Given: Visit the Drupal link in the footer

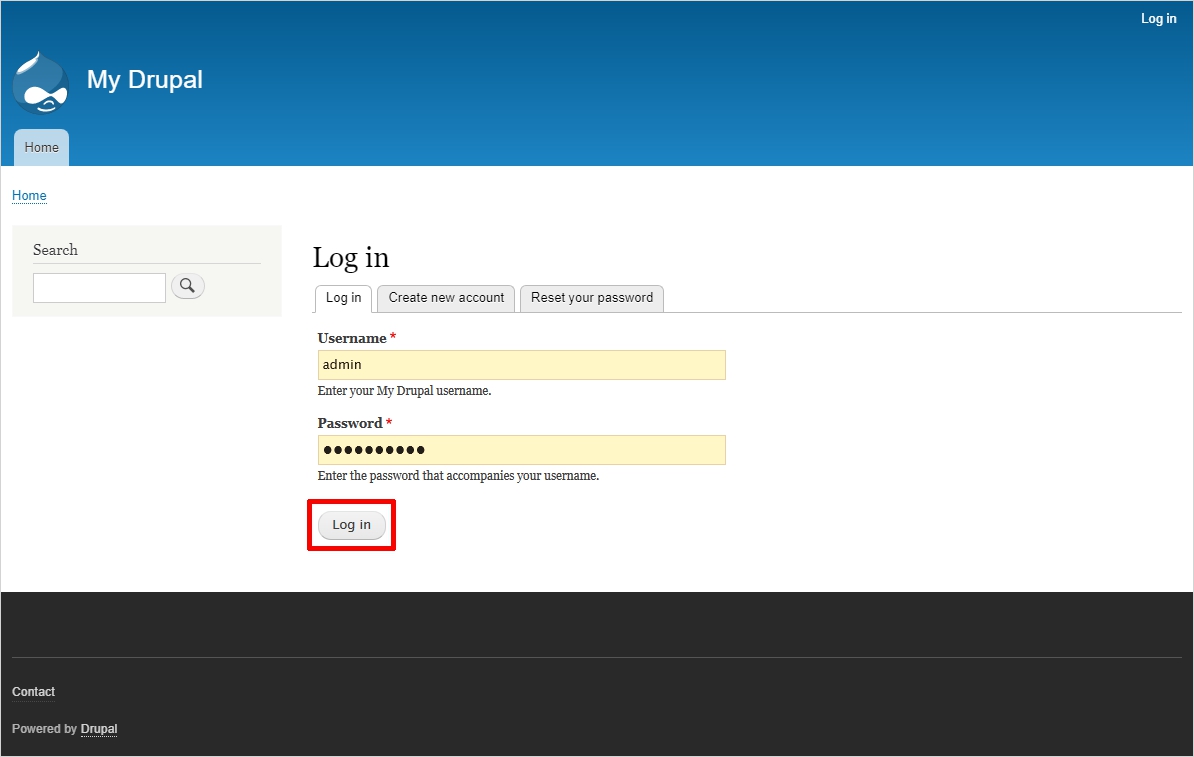Looking at the screenshot, I should click(99, 729).
